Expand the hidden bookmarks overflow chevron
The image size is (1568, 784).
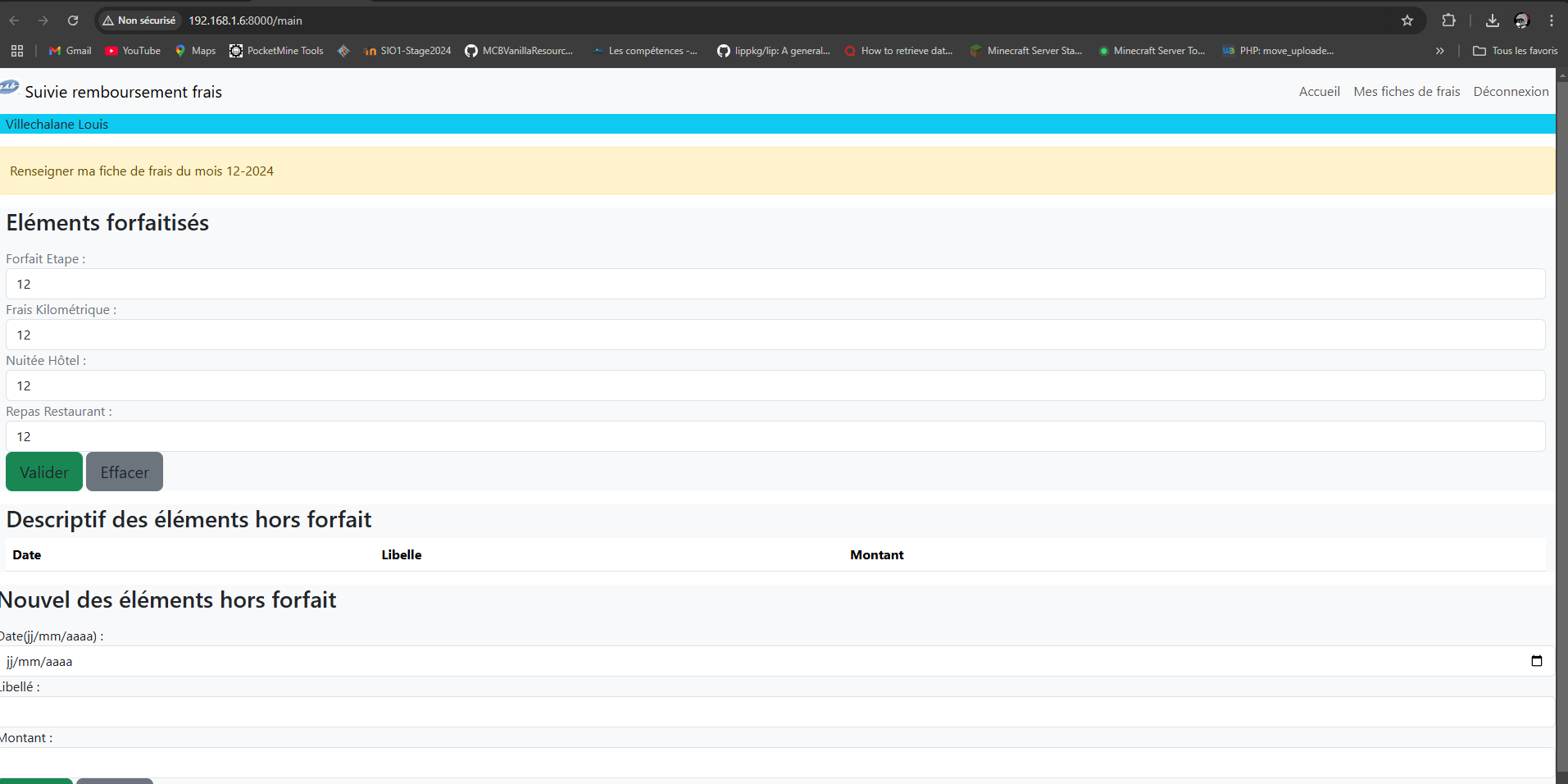1439,51
